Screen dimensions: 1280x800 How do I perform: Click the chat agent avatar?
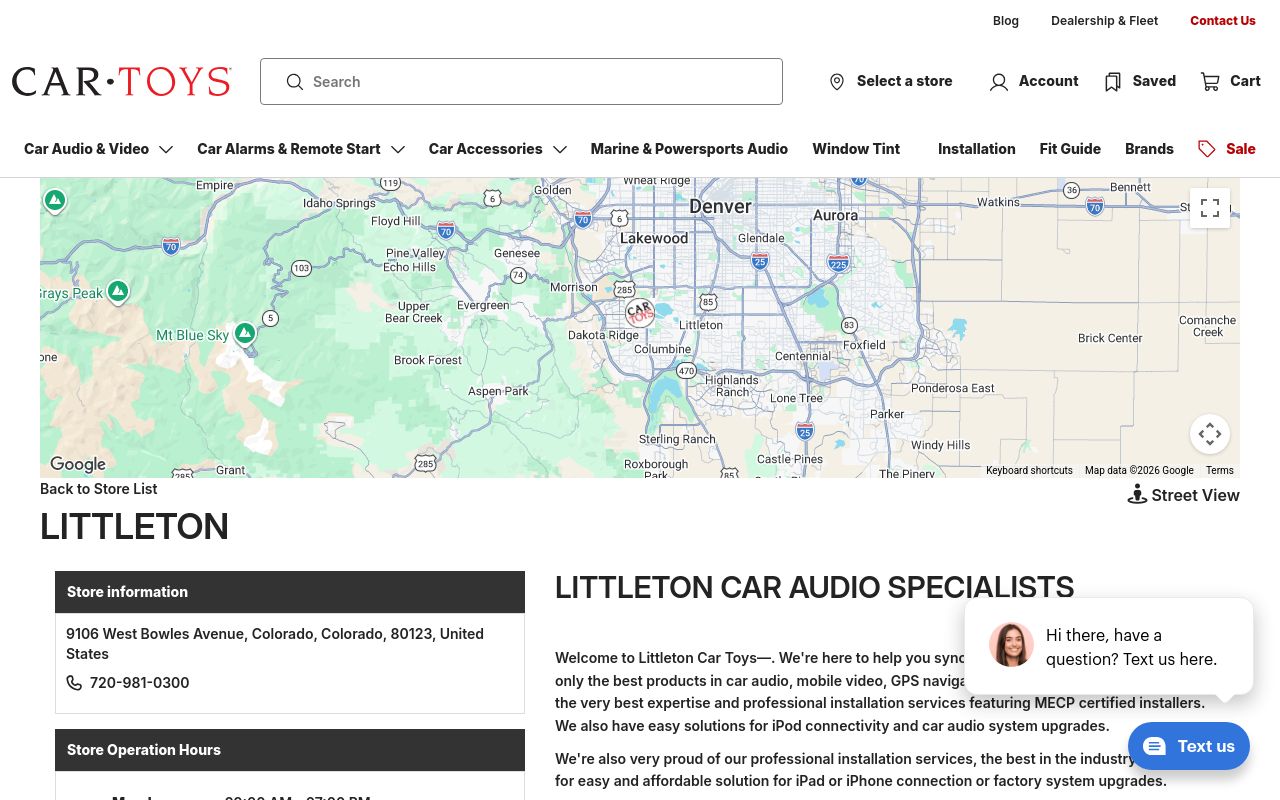click(x=1011, y=645)
